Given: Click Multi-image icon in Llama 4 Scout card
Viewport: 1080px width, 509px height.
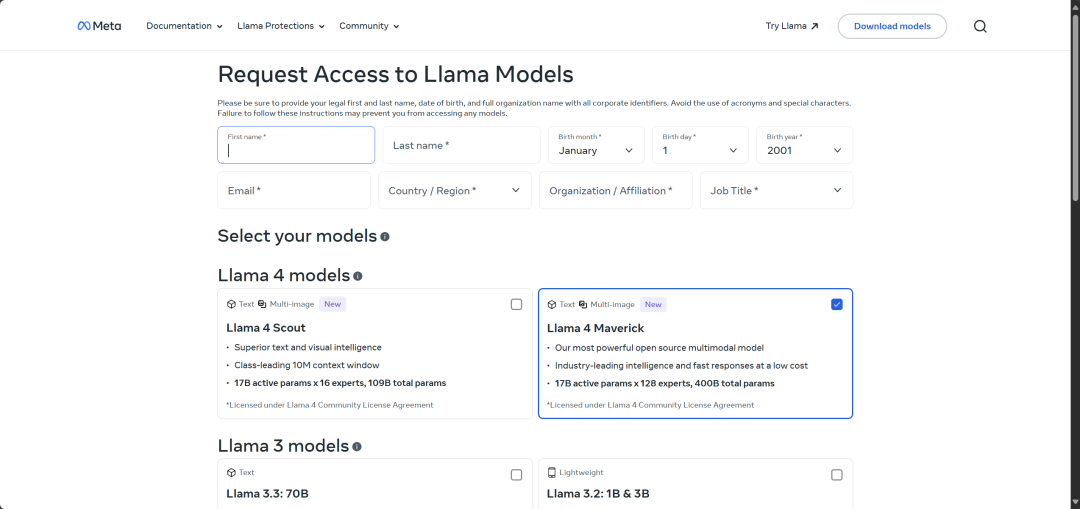Looking at the screenshot, I should [x=262, y=304].
